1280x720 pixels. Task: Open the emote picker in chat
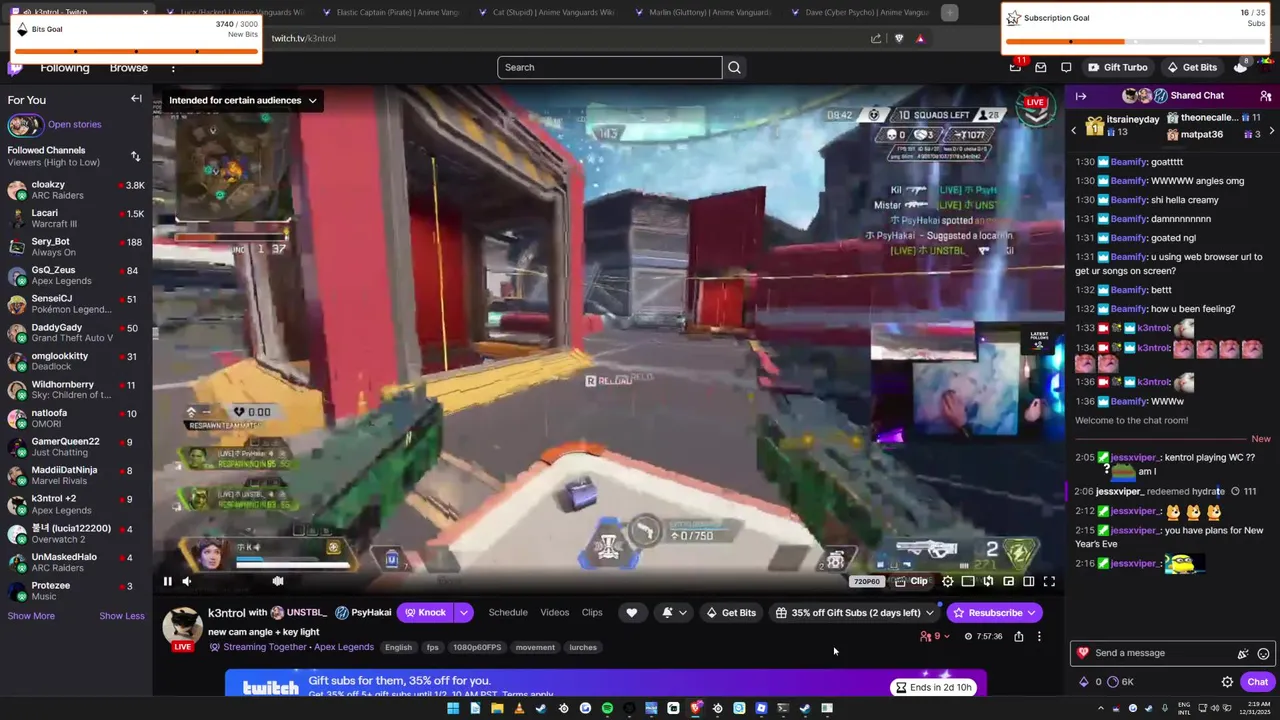coord(1263,653)
